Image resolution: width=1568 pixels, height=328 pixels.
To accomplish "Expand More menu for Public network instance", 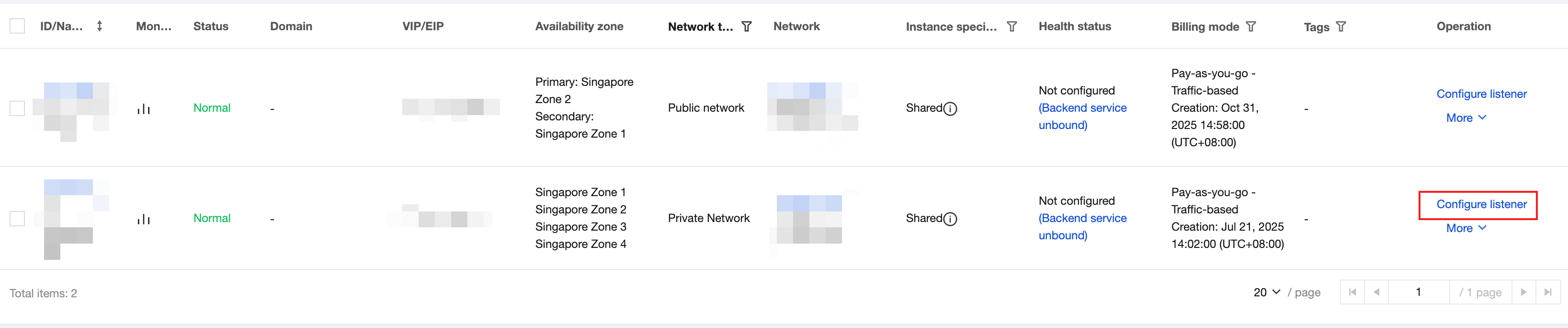I will click(x=1466, y=117).
